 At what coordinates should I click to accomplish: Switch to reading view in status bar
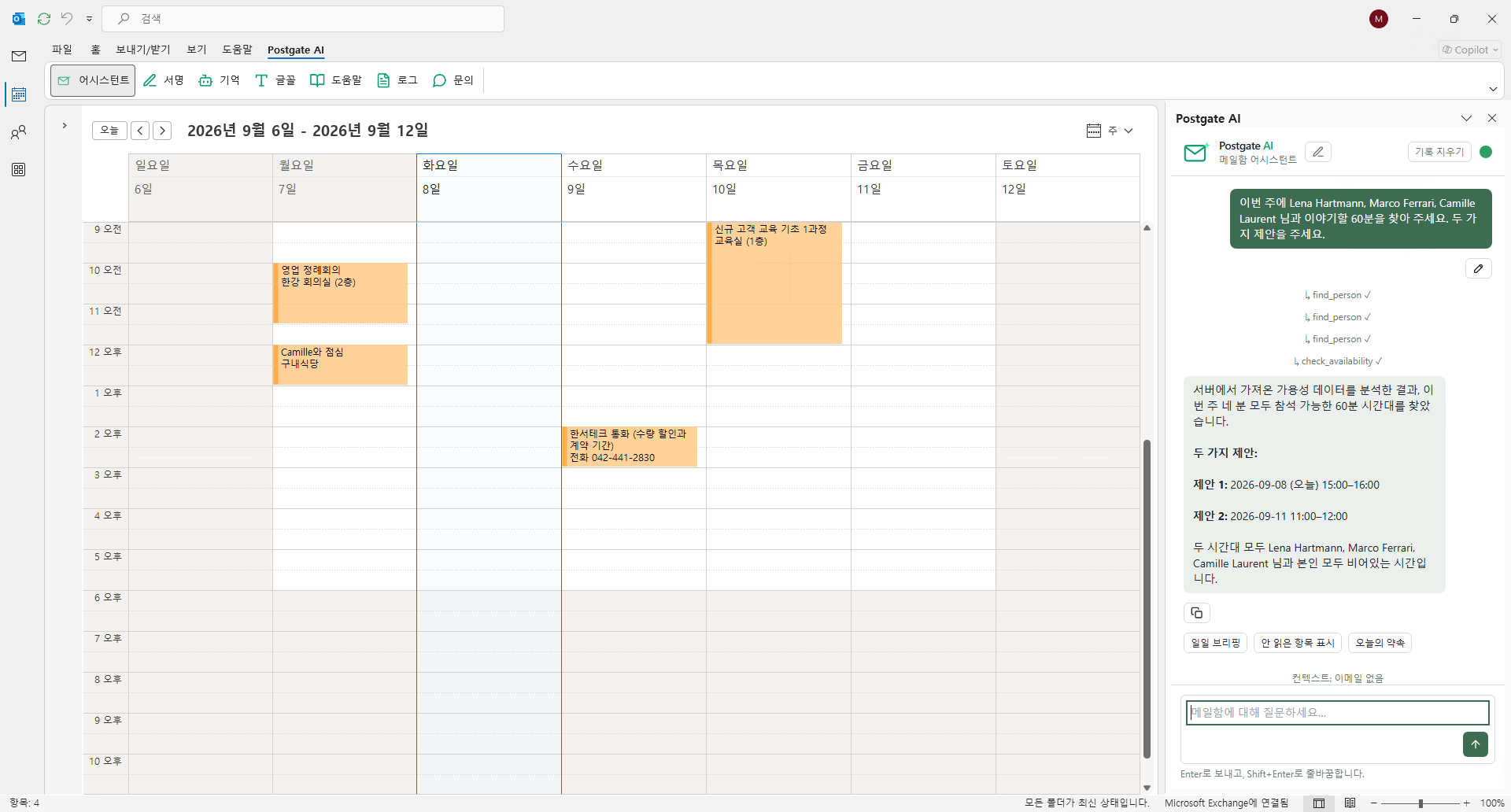point(1350,803)
